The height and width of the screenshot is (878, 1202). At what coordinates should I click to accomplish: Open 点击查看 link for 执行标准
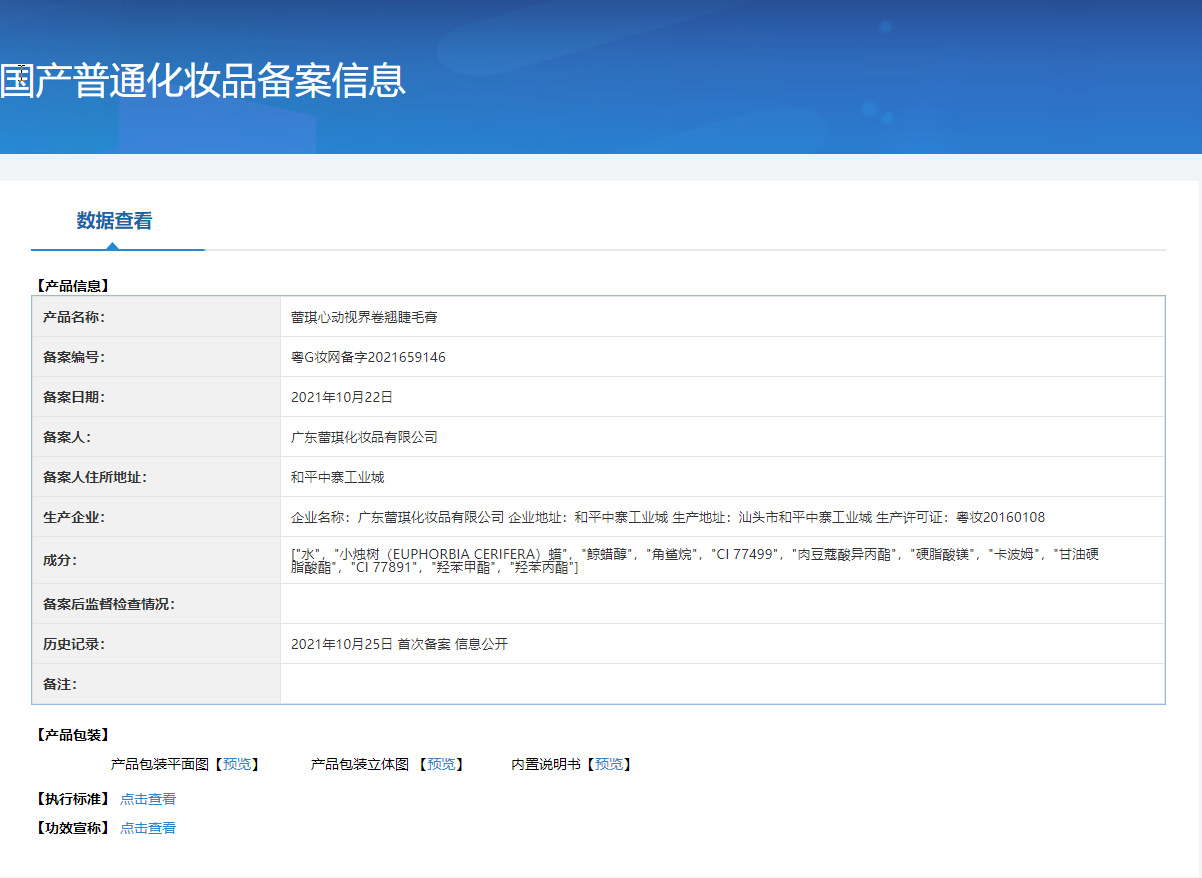[148, 799]
